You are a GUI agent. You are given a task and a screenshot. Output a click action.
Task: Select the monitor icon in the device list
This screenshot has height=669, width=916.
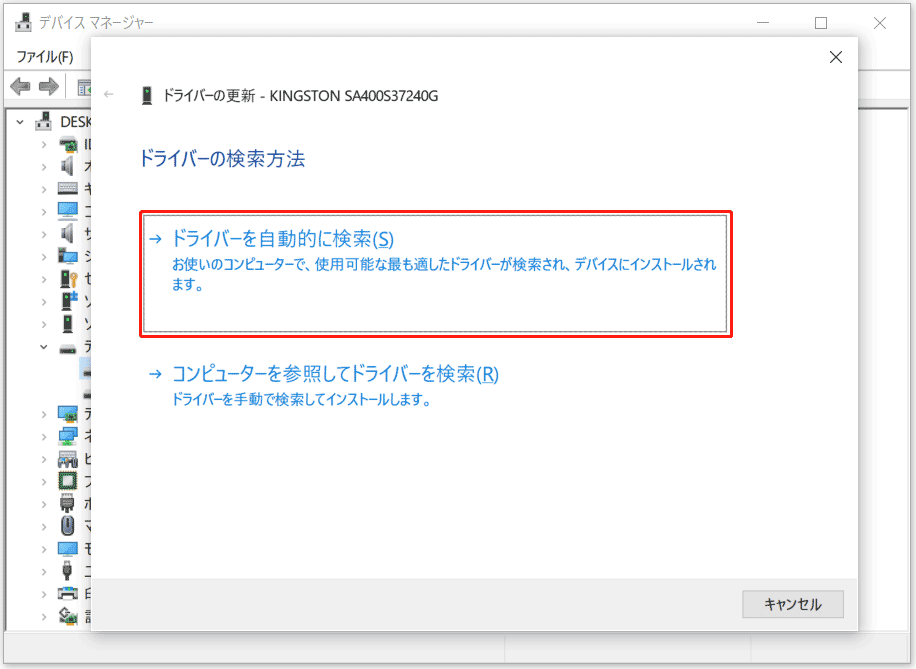68,549
